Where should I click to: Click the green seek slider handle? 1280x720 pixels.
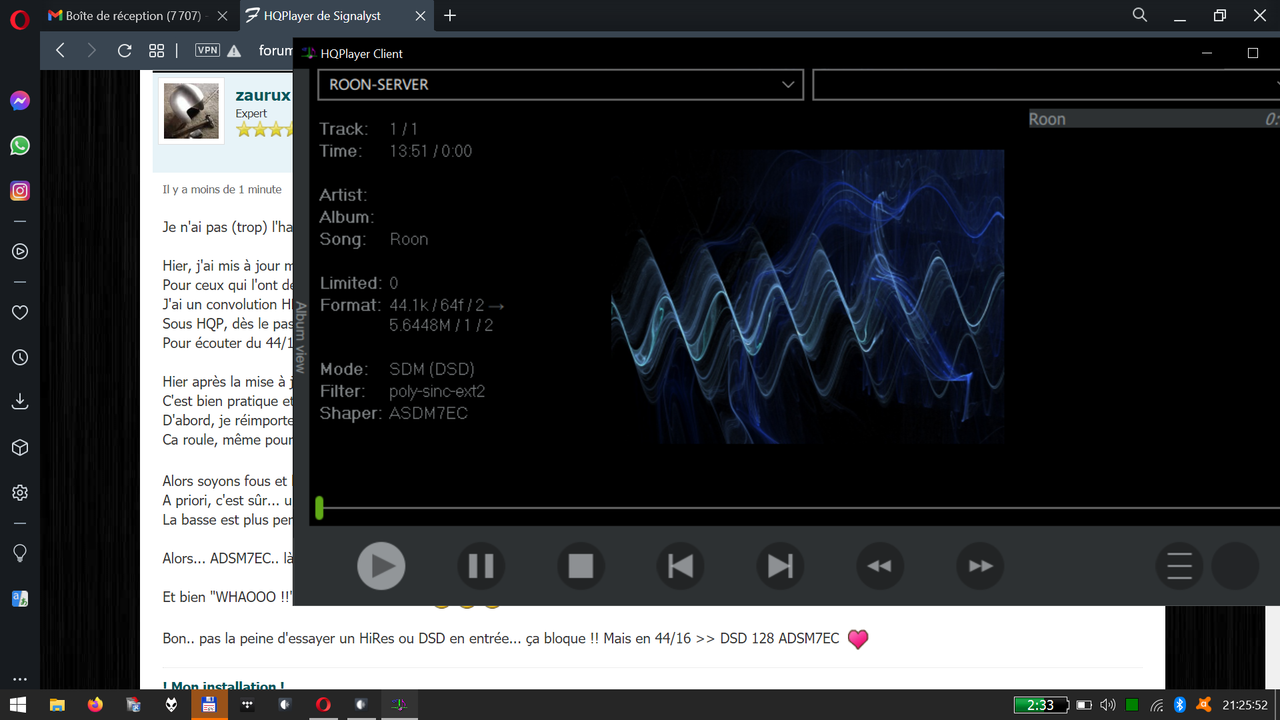point(319,508)
